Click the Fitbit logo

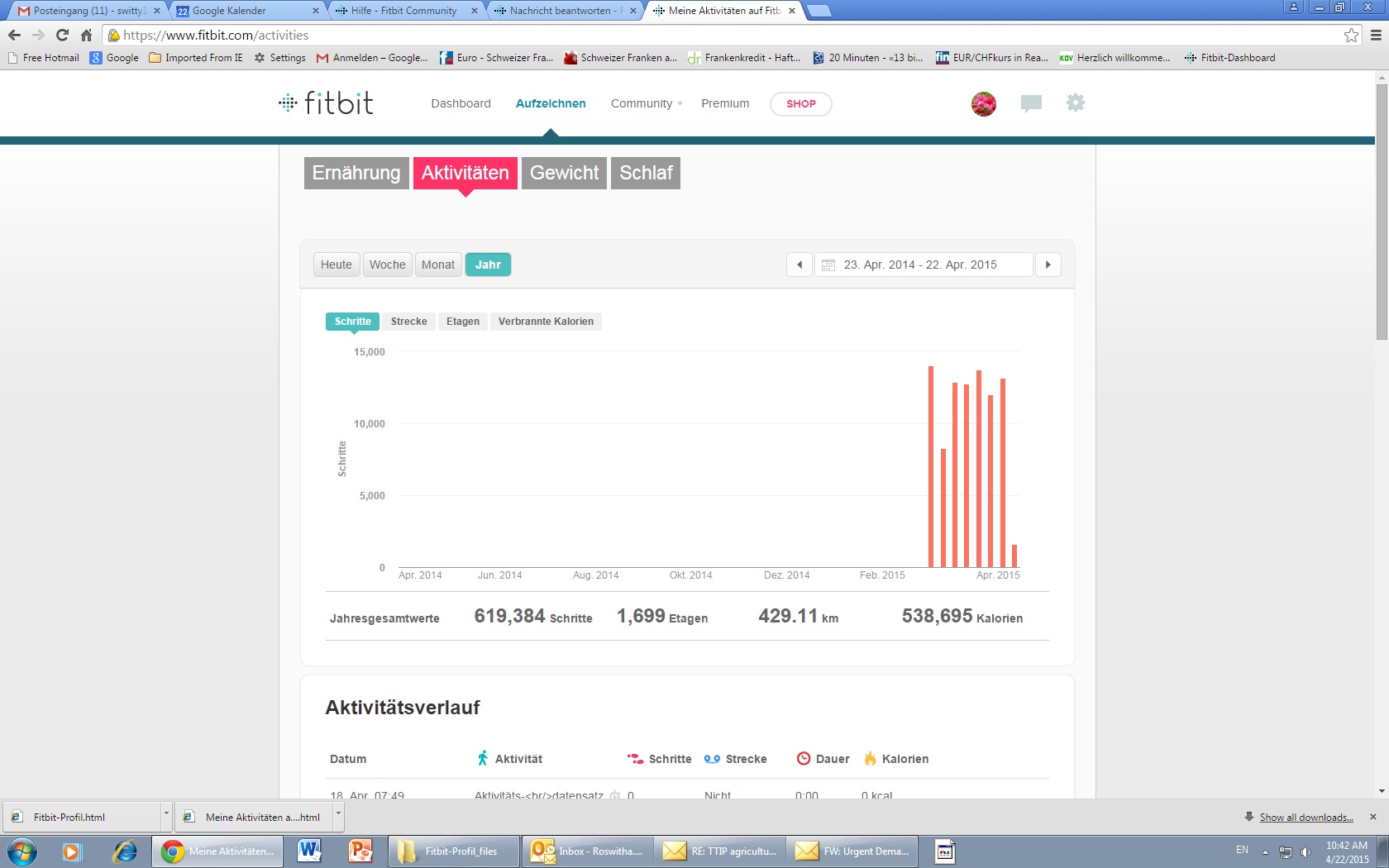[x=327, y=103]
